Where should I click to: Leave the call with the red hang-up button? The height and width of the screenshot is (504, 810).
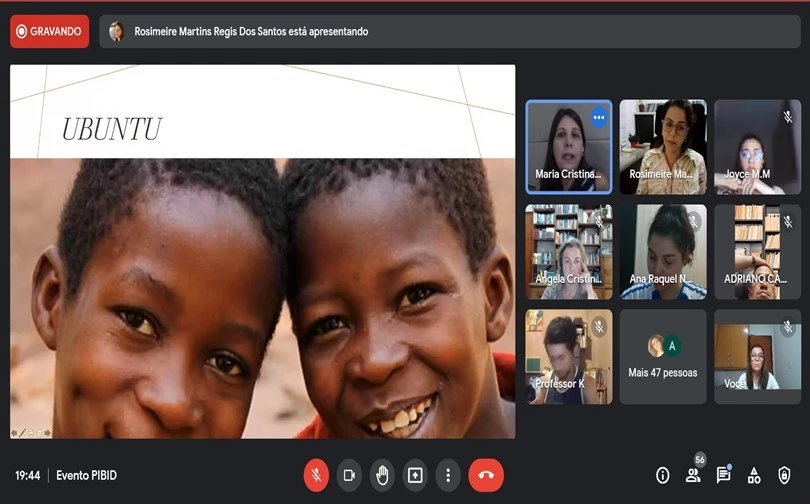(486, 475)
